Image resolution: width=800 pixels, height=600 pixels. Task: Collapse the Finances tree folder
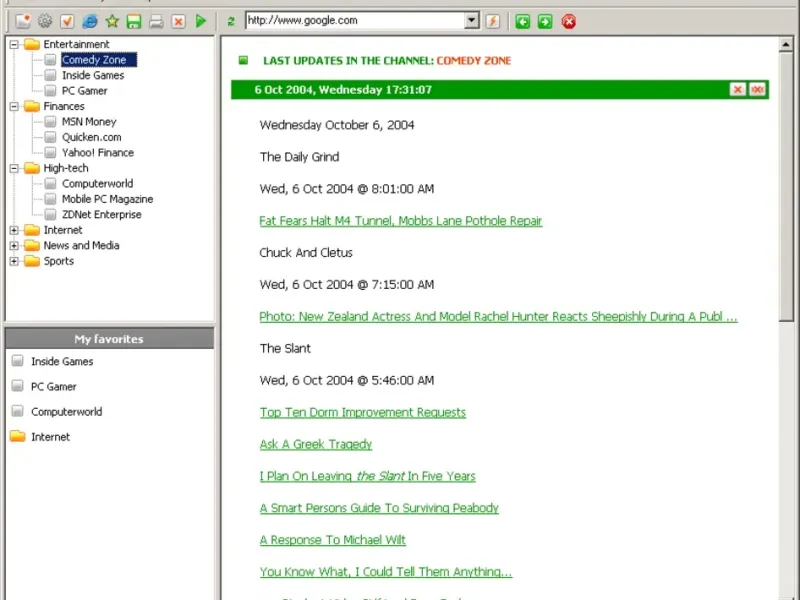coord(14,106)
